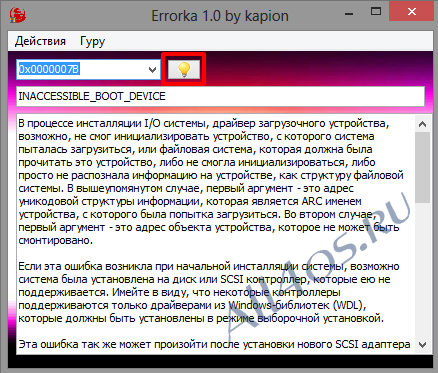Click the word 'смонтировано.' in the description
Screen dimensions: 438x373
[x=55, y=240]
